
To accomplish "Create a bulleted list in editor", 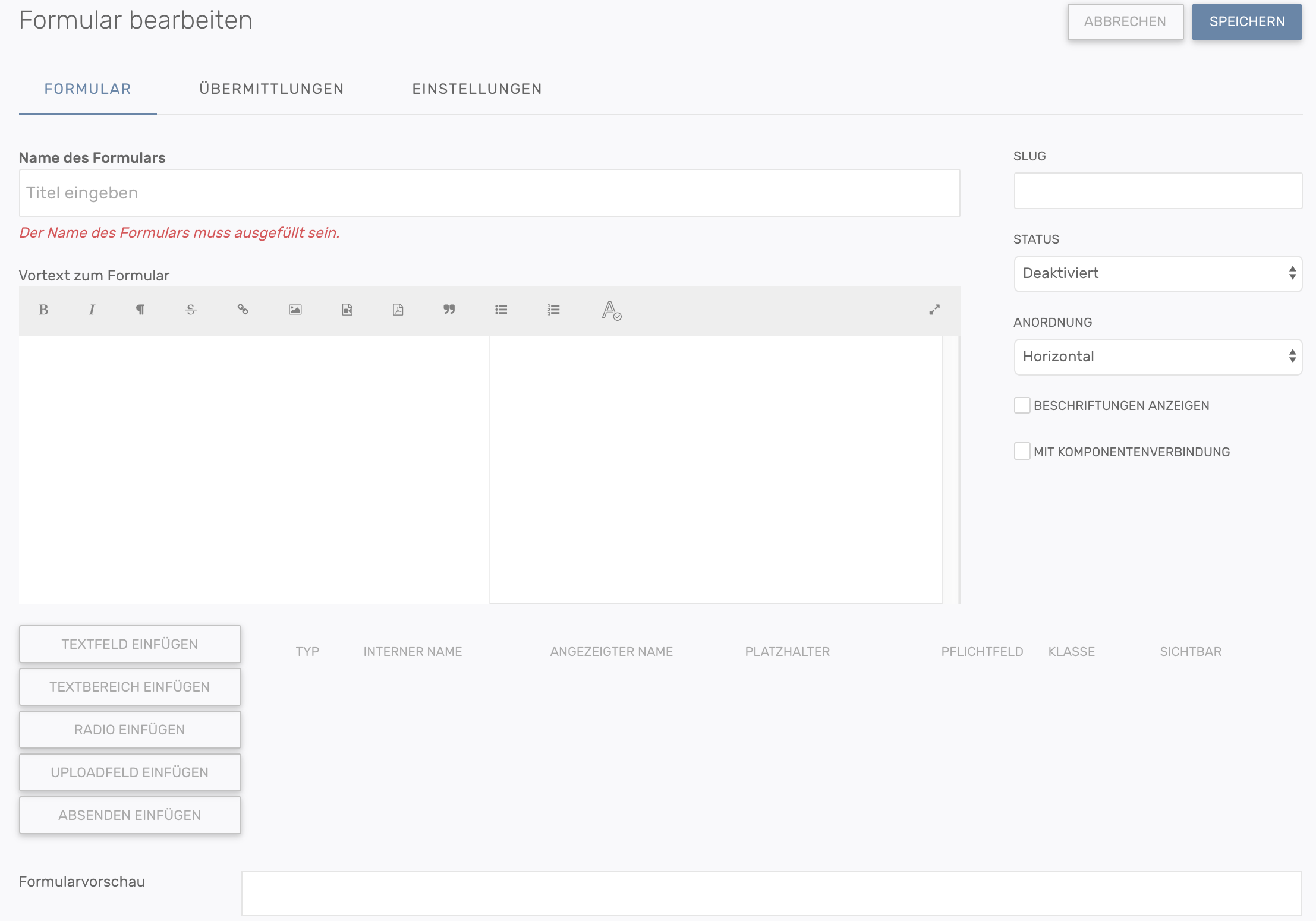I will (x=501, y=310).
